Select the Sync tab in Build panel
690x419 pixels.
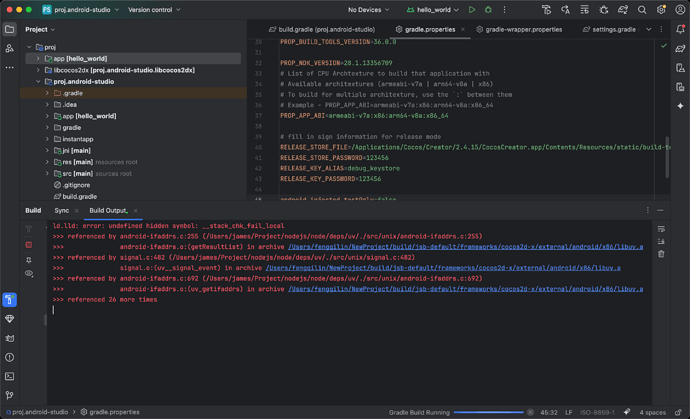pyautogui.click(x=62, y=211)
